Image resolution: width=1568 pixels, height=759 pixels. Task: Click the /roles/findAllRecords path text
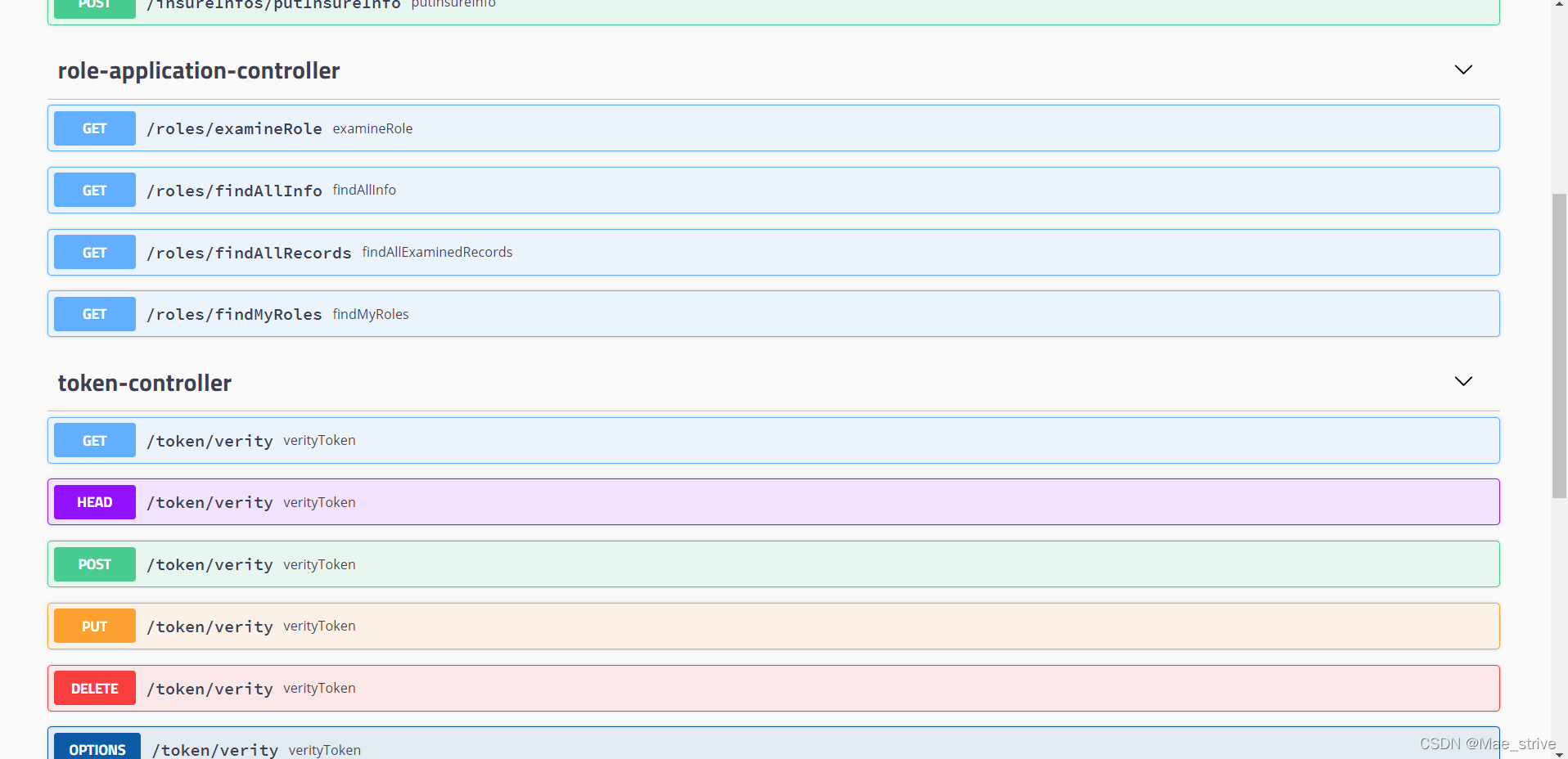[249, 254]
